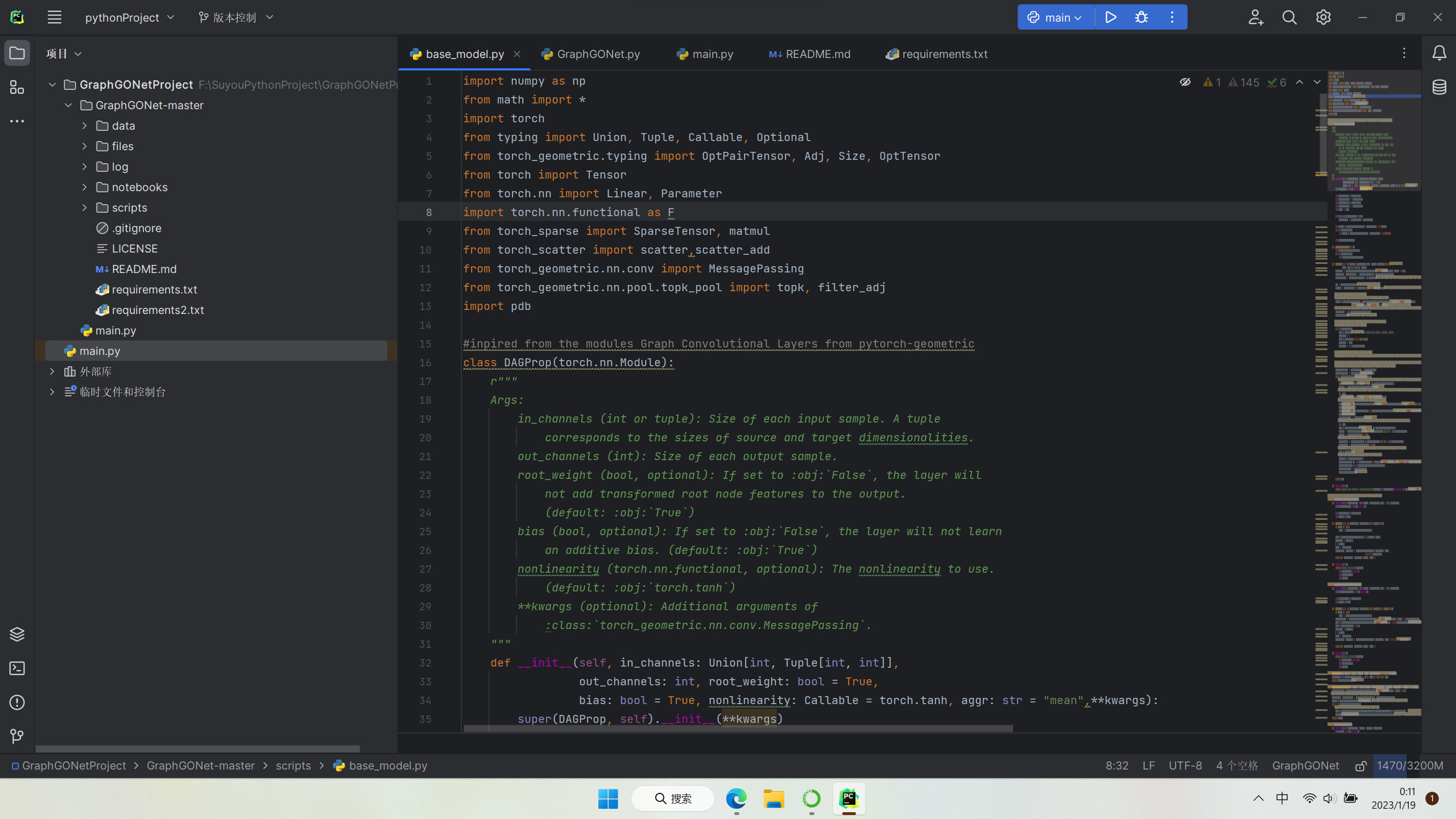Open the hamburger main menu
Screen dimensions: 1456x819
(x=55, y=17)
